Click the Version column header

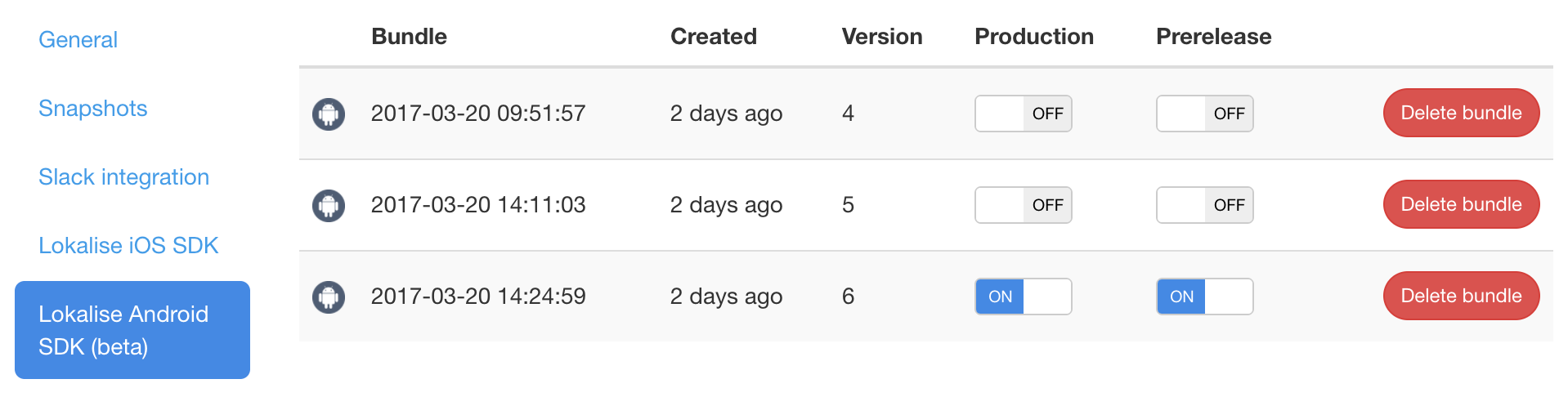coord(882,36)
